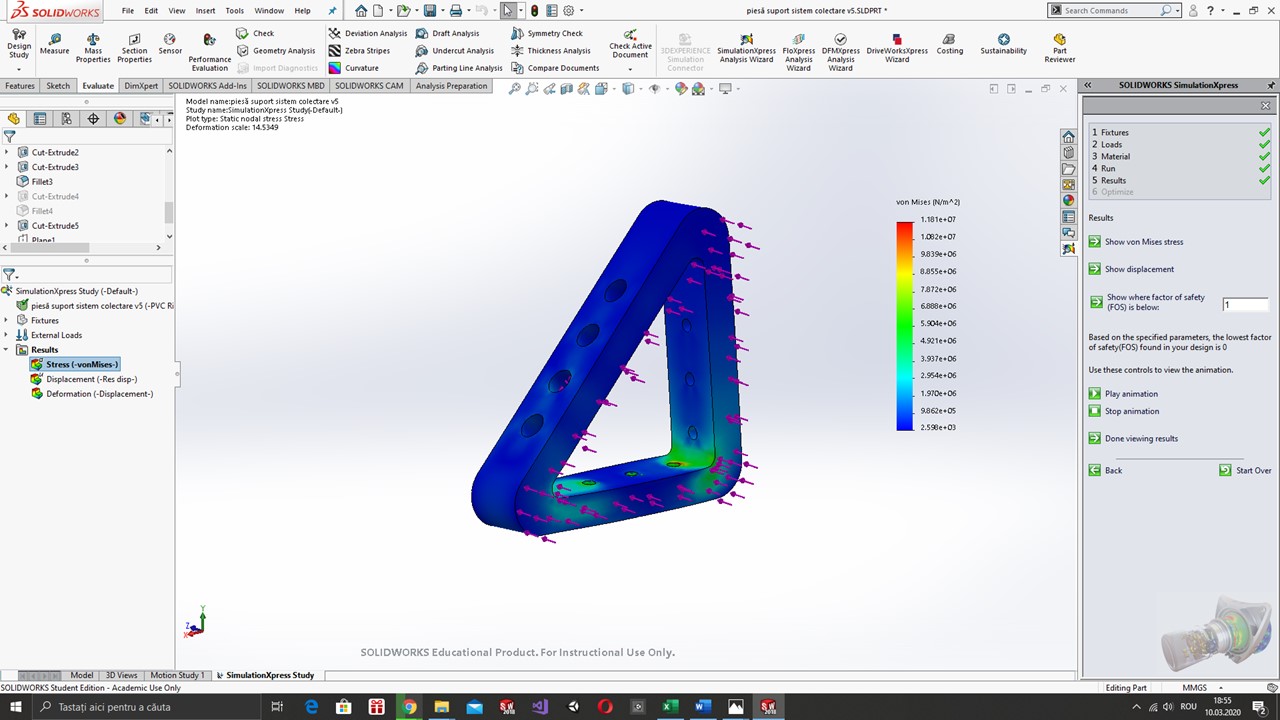Screen dimensions: 1280x720
Task: Open Chrome from Windows taskbar
Action: pos(409,707)
